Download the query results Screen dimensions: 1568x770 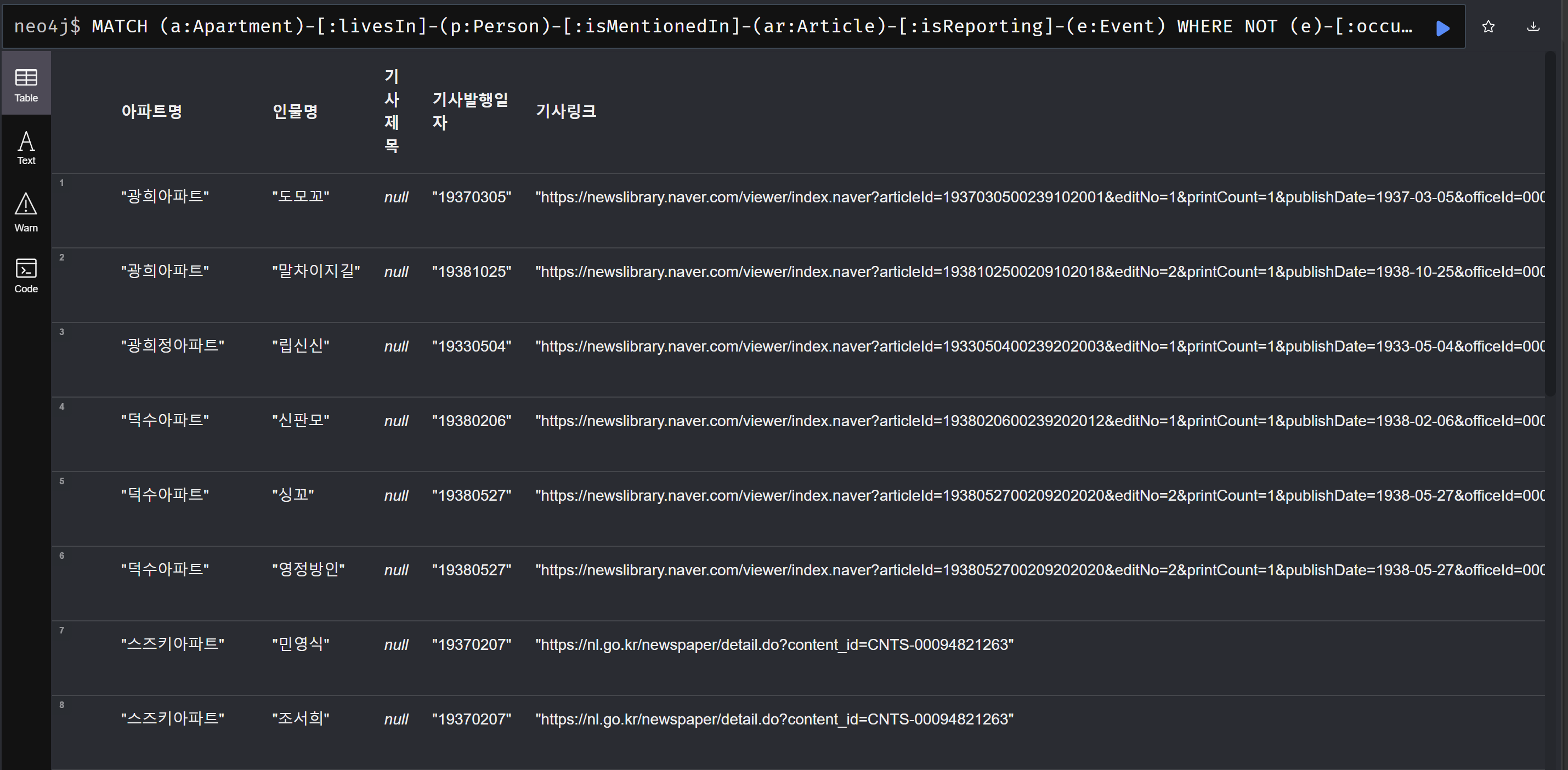tap(1533, 27)
